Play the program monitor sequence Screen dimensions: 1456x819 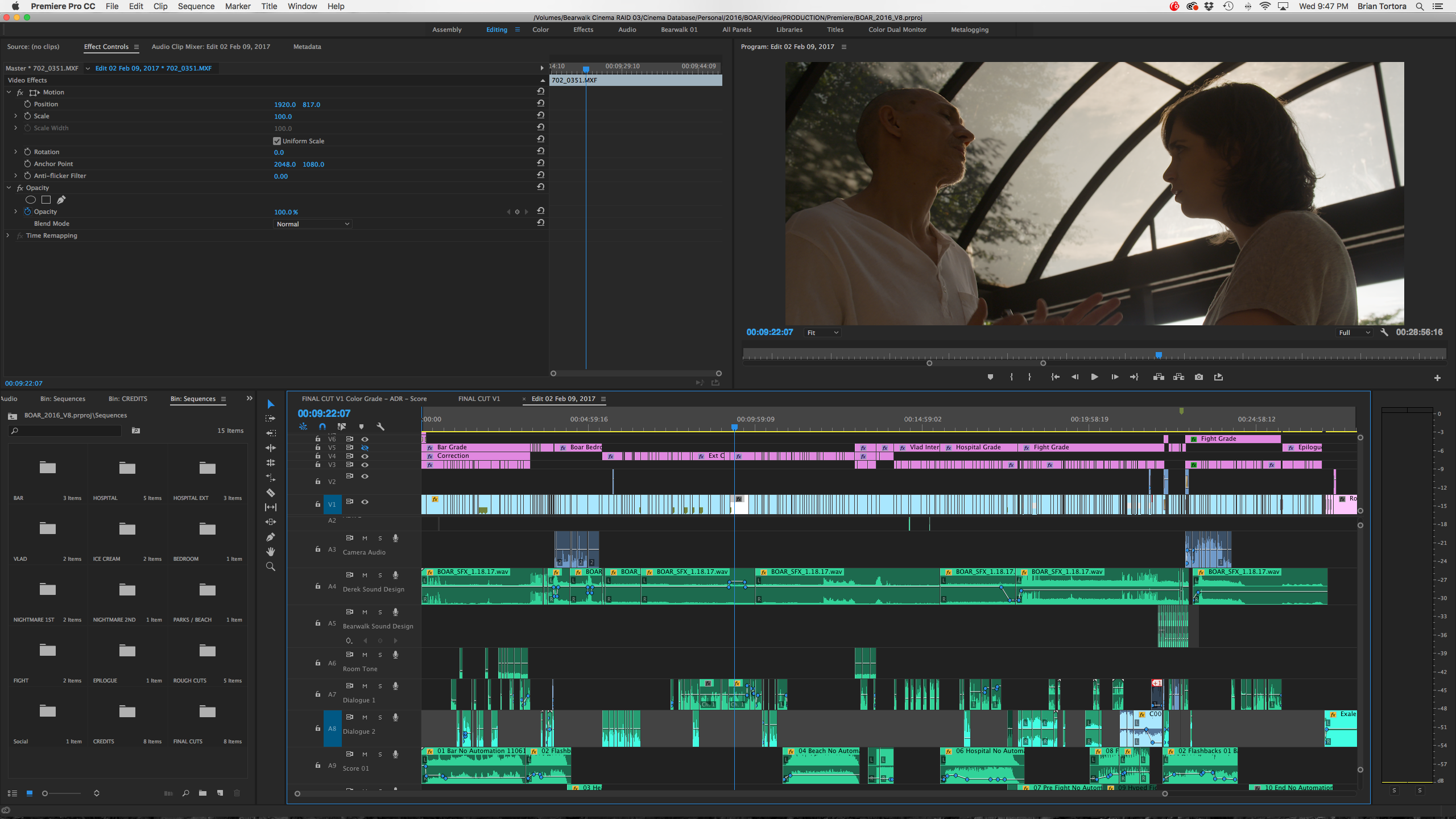point(1094,377)
